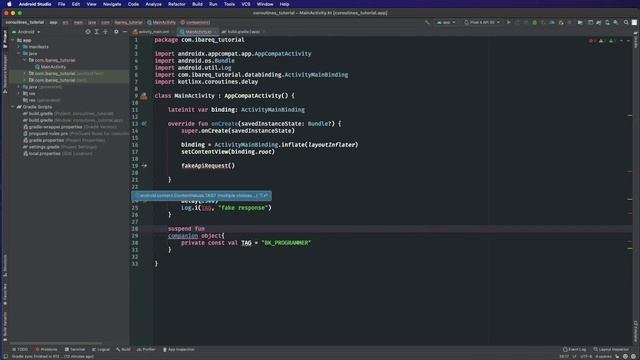Click "fake response" string on line 25
This screenshot has width=640, height=360.
244,208
